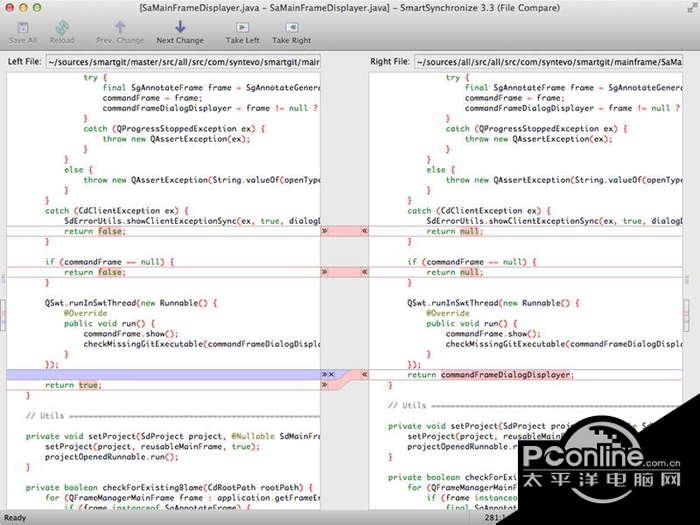Click the 281:1 cursor position in status bar
Viewport: 700px width, 525px height.
pos(495,518)
